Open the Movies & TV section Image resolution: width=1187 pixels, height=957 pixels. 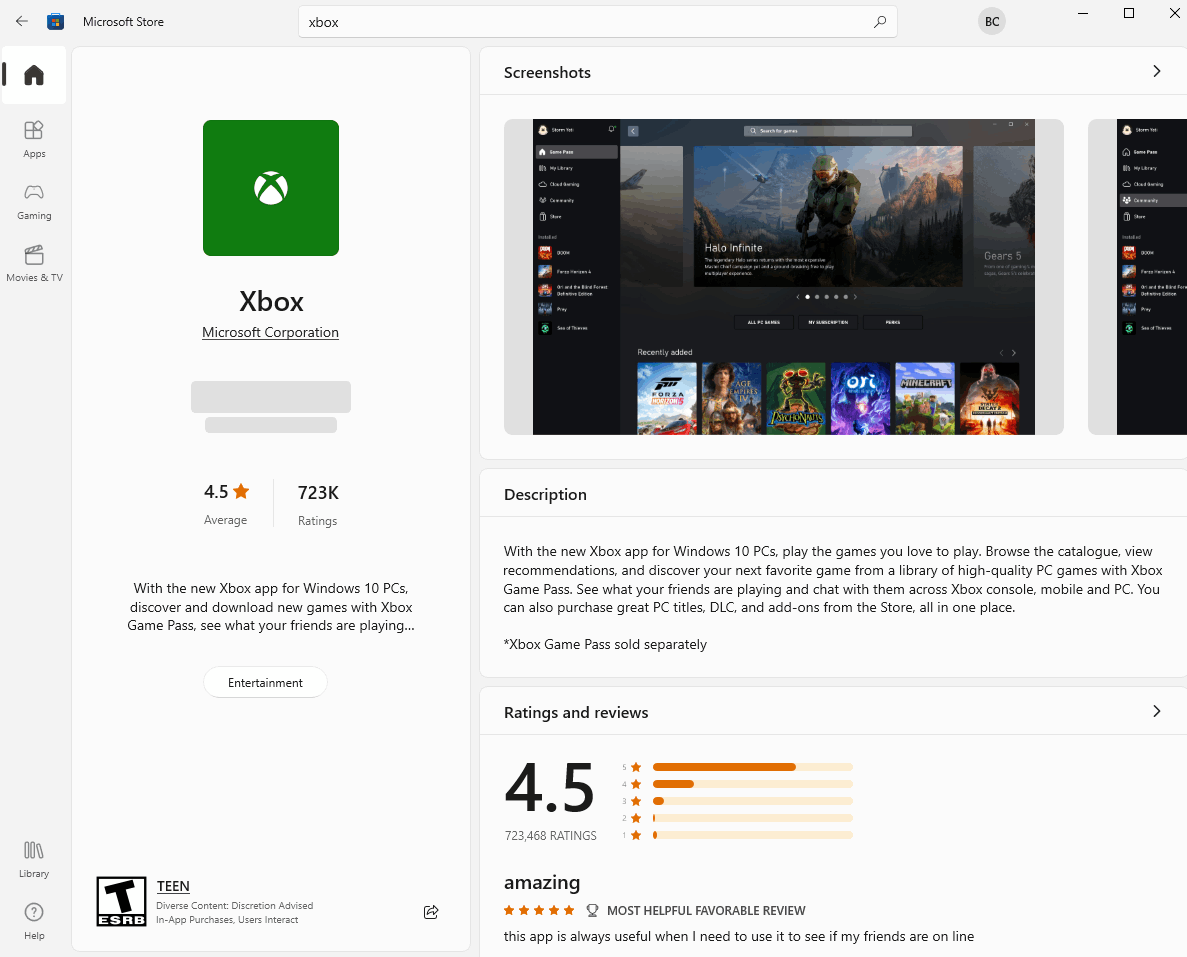coord(34,263)
